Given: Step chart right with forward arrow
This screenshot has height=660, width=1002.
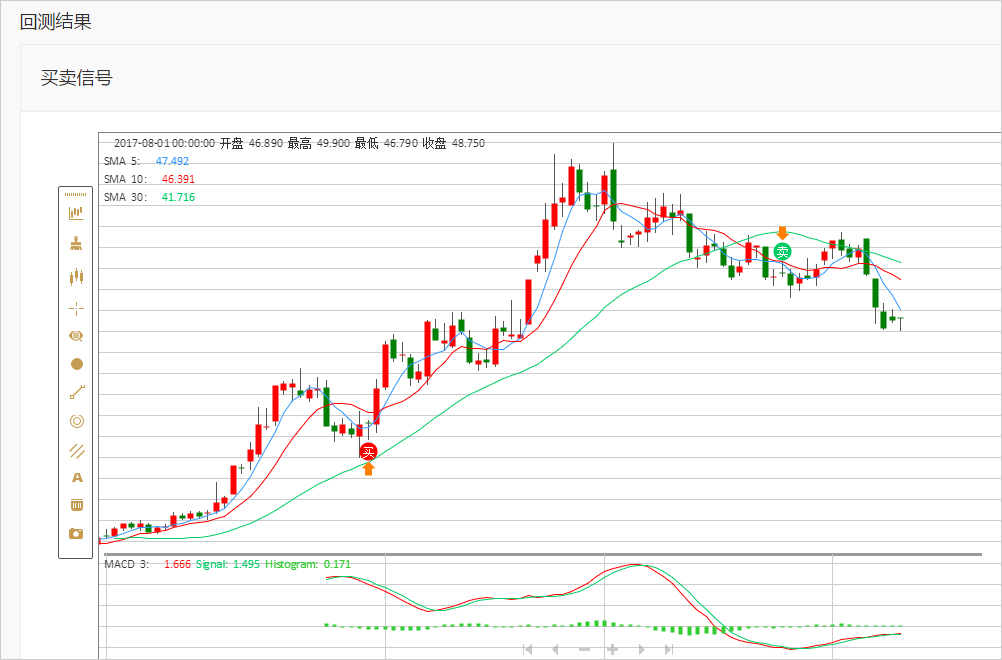Looking at the screenshot, I should 642,650.
